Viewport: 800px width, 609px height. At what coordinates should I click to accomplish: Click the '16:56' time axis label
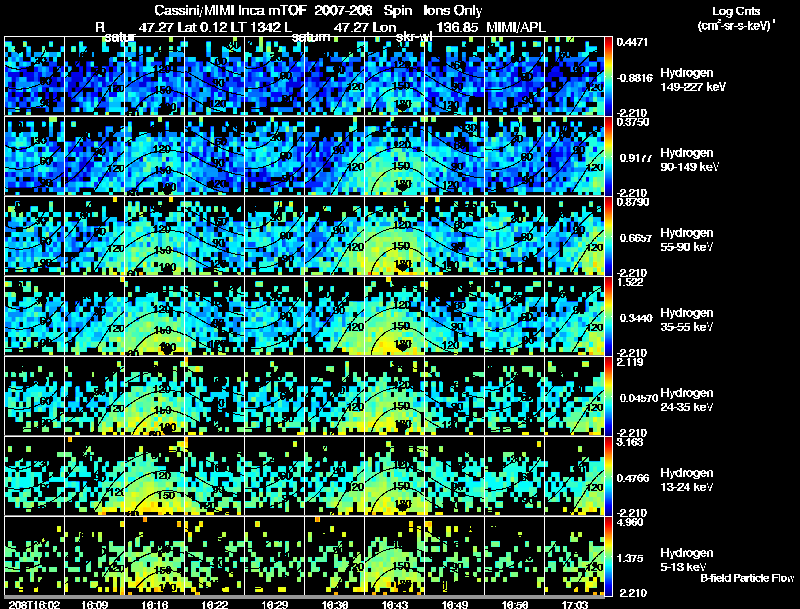[515, 604]
